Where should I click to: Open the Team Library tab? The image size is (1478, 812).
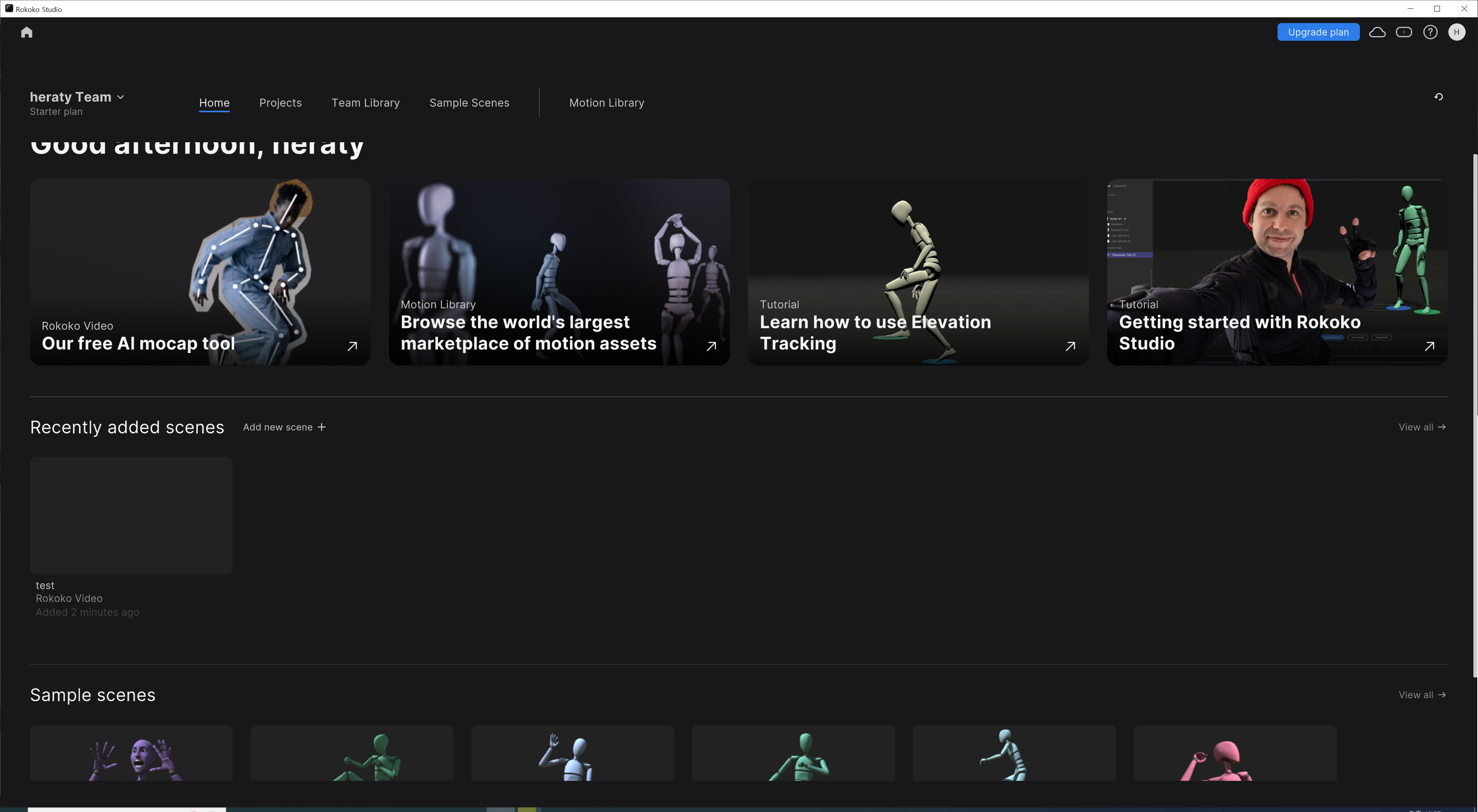click(x=365, y=103)
